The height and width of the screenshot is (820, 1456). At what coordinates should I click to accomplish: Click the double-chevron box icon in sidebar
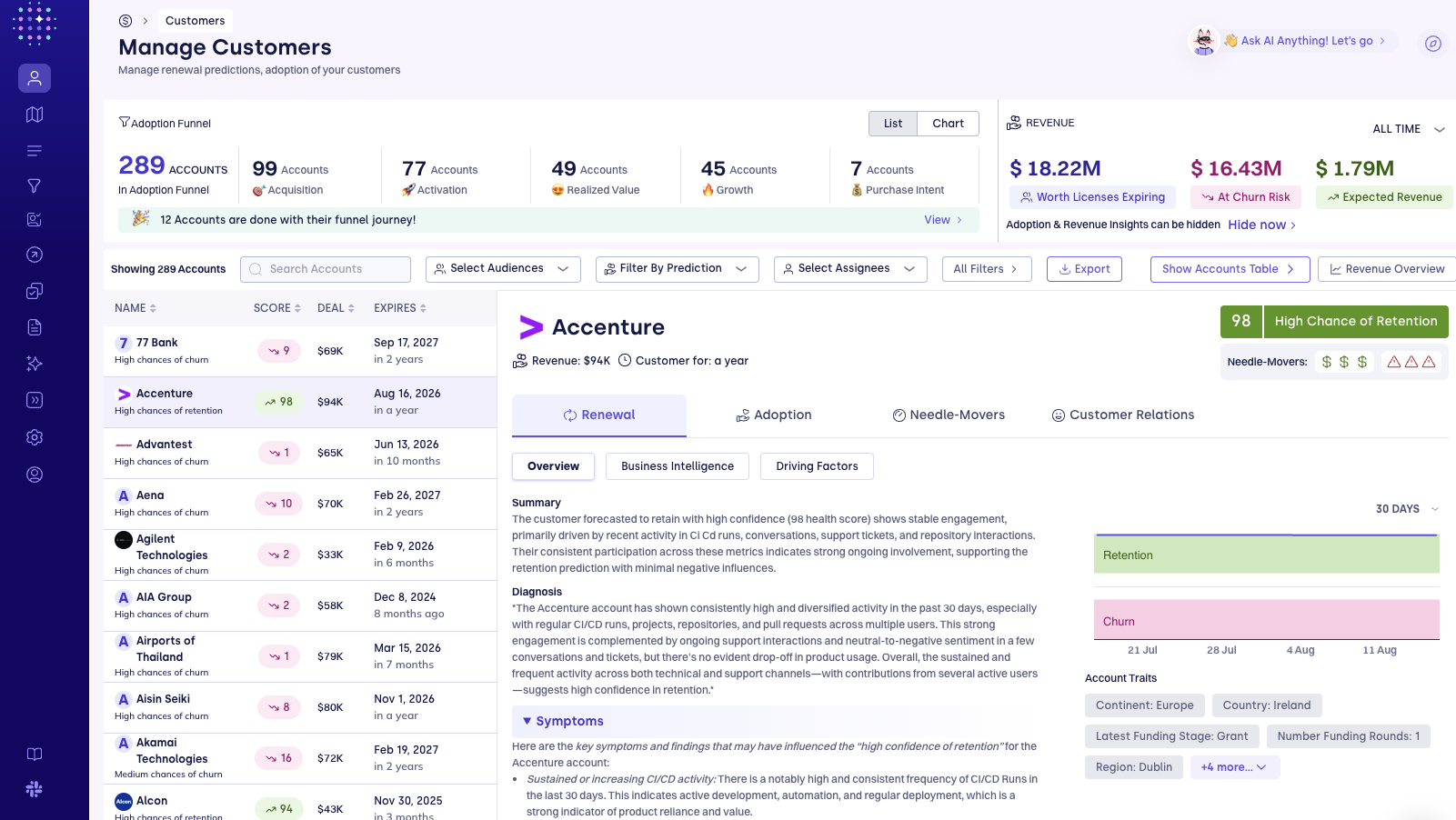tap(35, 400)
